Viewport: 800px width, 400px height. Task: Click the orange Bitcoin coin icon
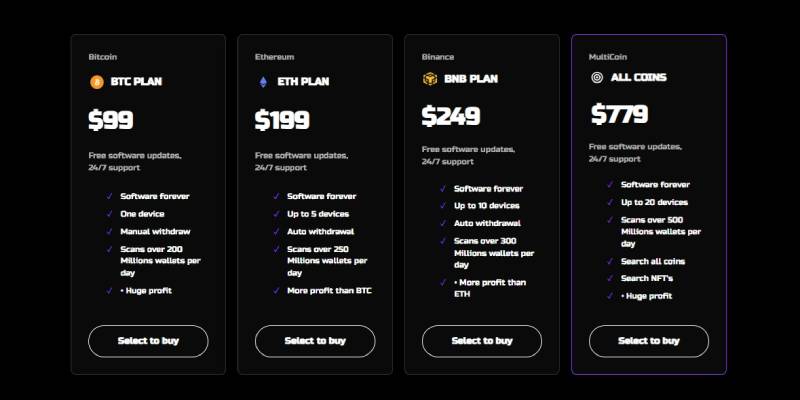96,82
